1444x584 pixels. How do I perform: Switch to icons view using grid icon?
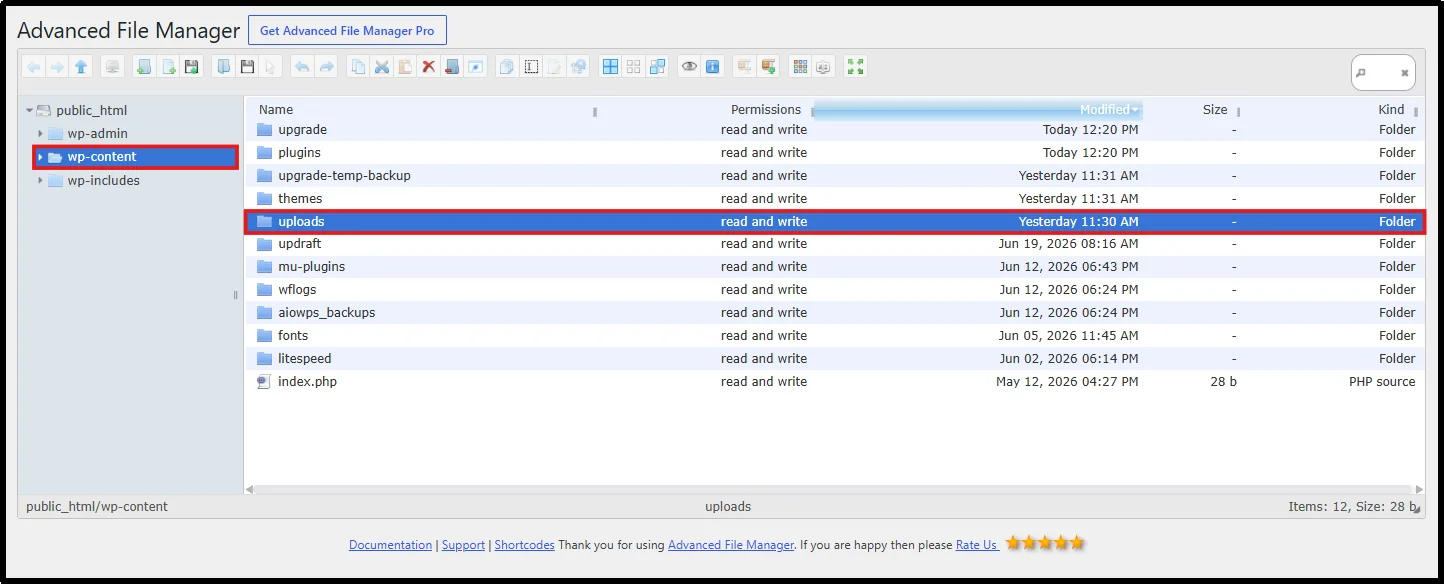pos(800,67)
